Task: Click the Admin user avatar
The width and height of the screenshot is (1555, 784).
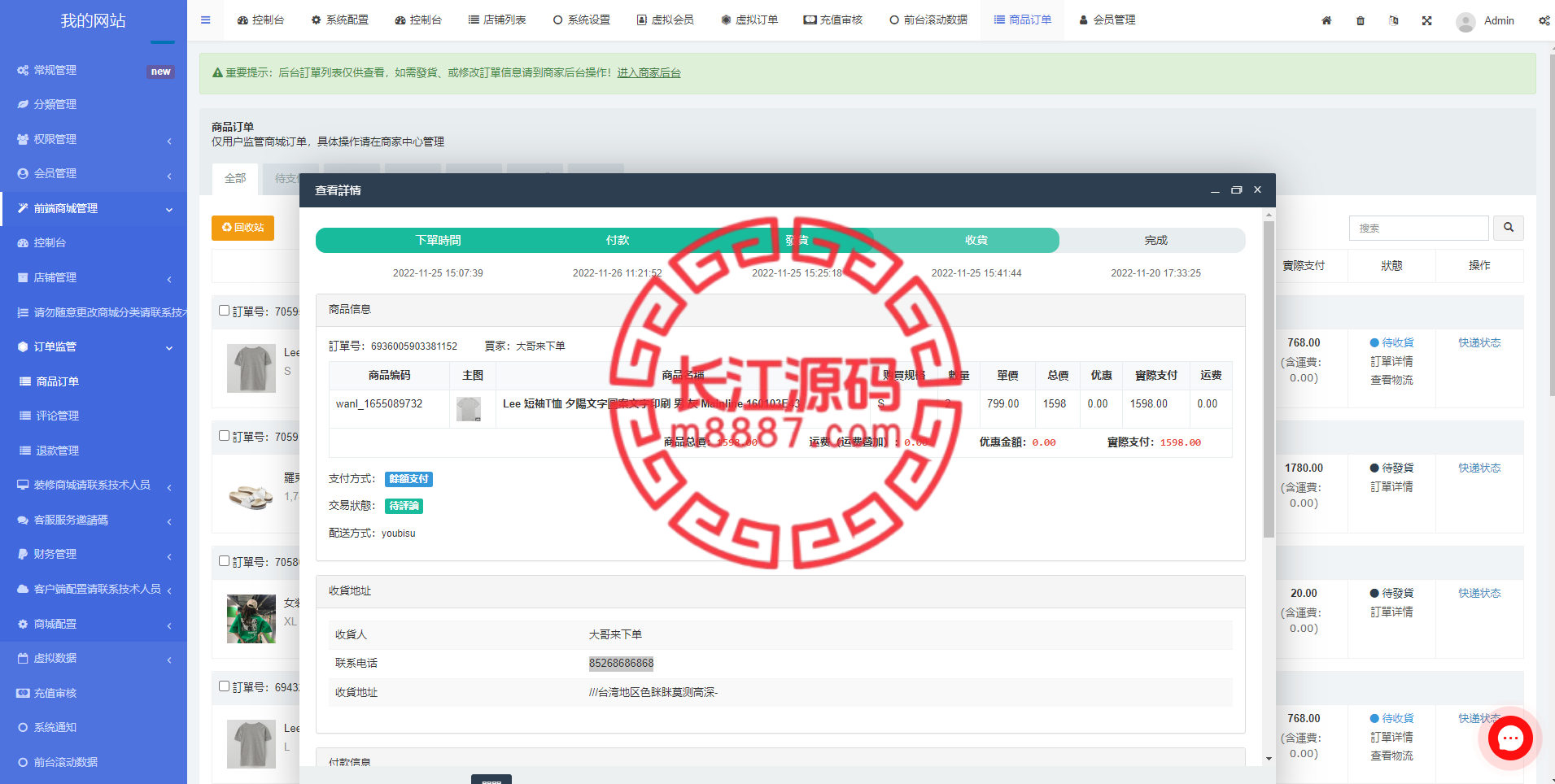Action: 1465,21
